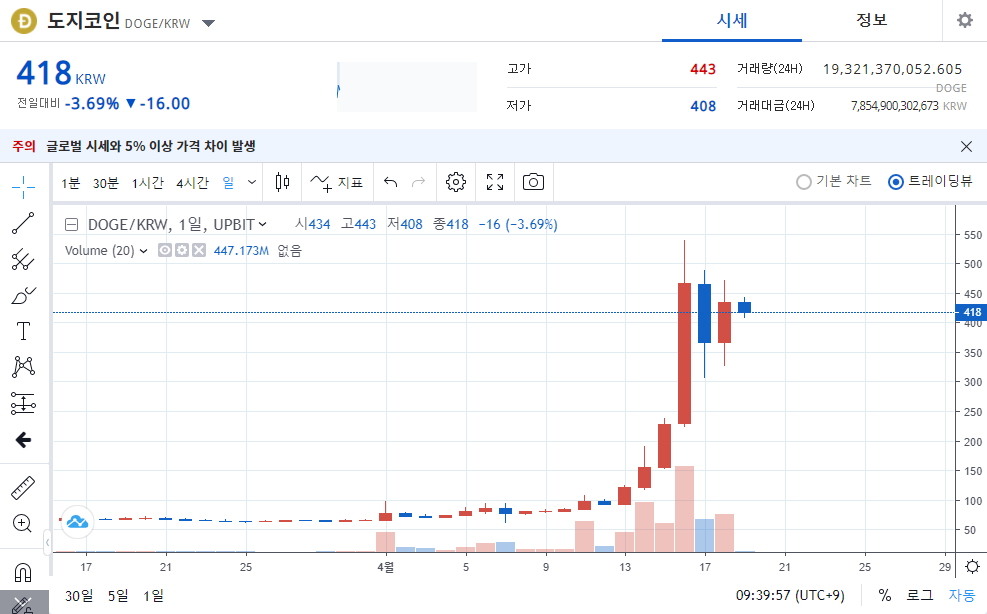Switch chart to fullscreen mode

coord(495,183)
